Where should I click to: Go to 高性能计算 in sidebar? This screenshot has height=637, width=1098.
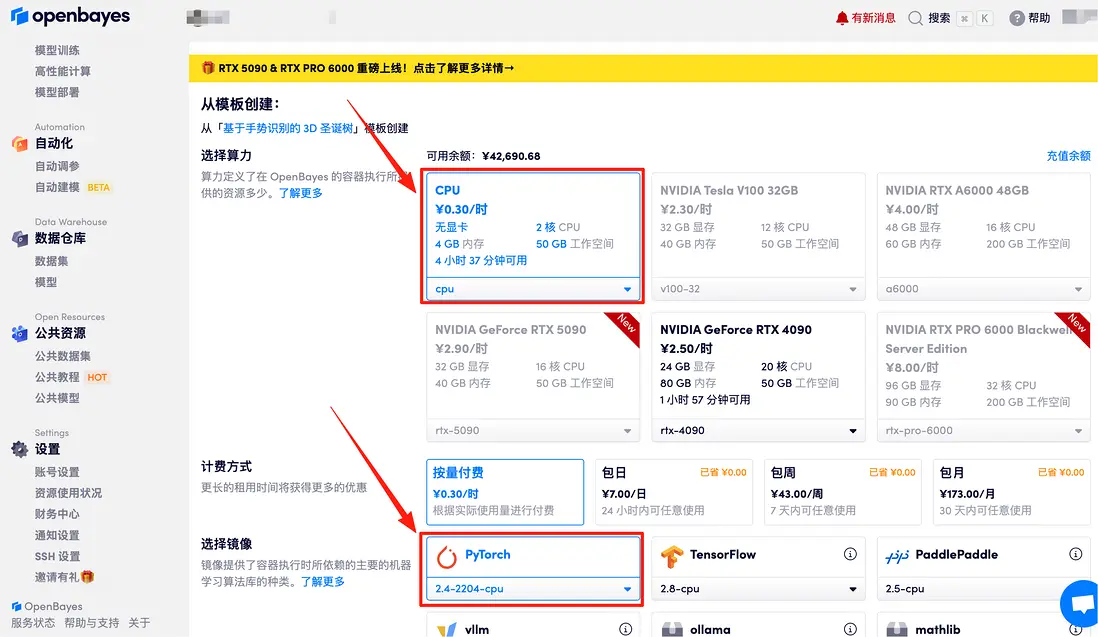(x=63, y=71)
